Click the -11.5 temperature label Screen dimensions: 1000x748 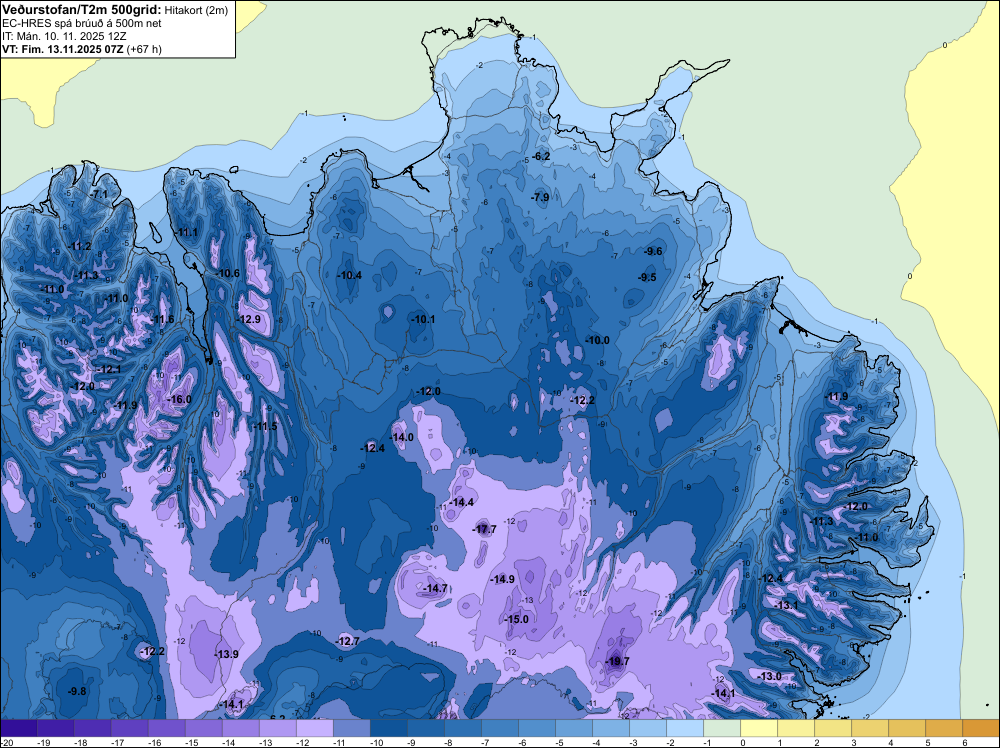click(x=265, y=426)
